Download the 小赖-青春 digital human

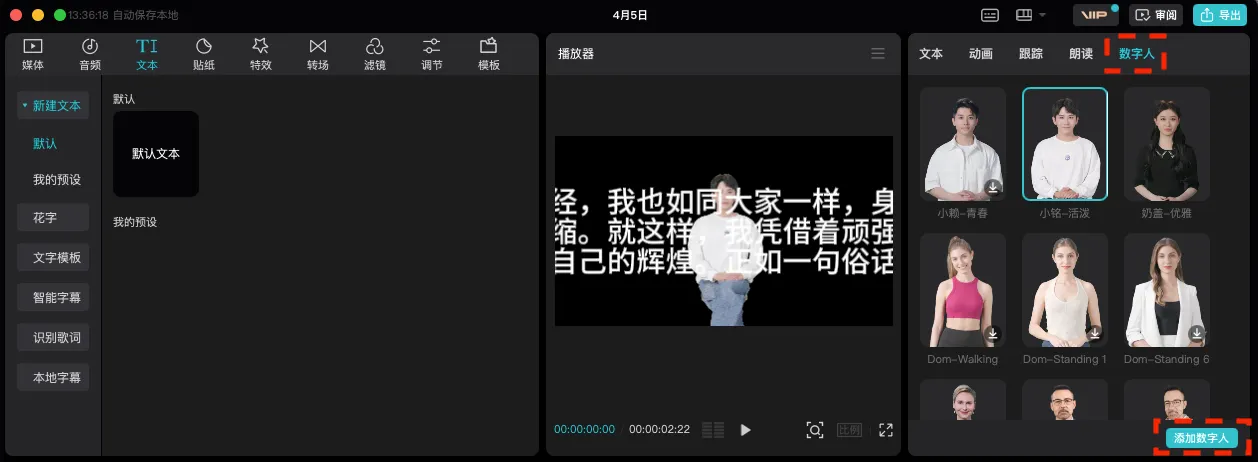coord(993,187)
